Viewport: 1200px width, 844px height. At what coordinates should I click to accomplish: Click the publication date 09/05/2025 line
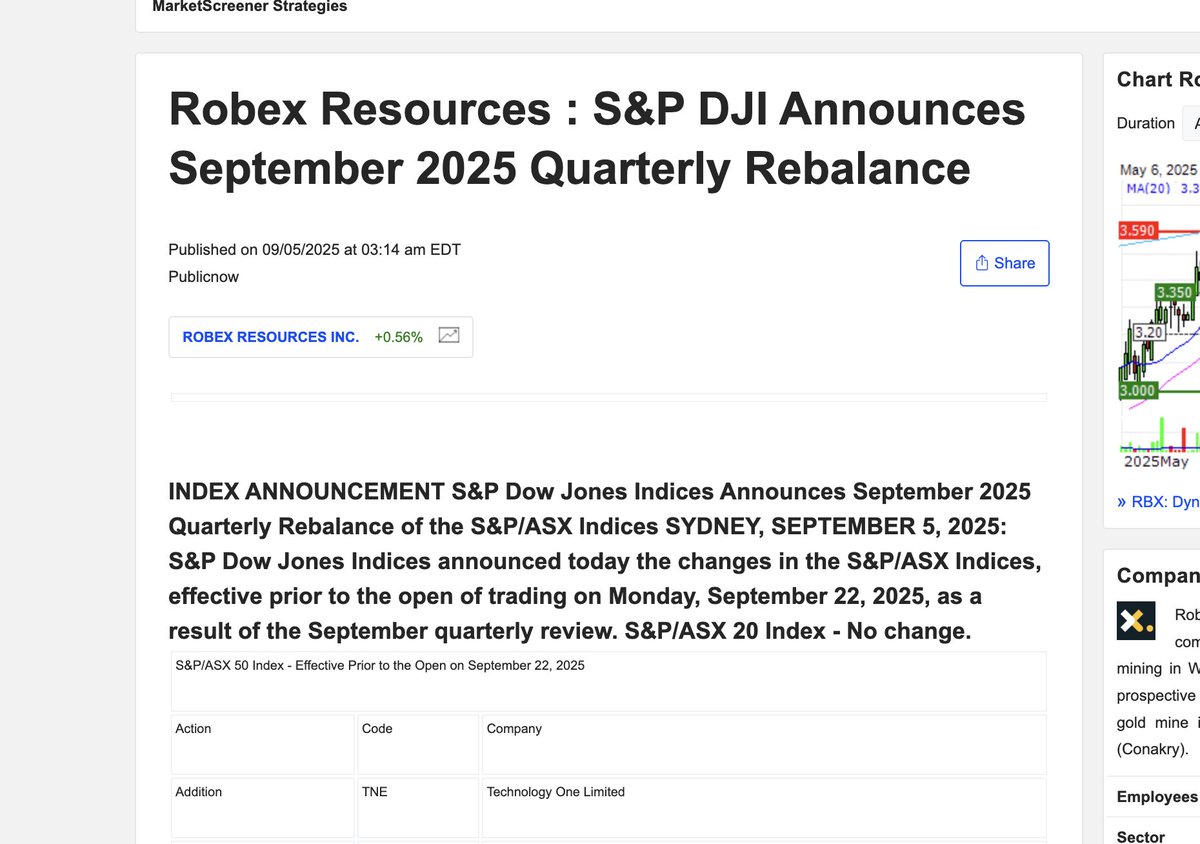coord(314,250)
